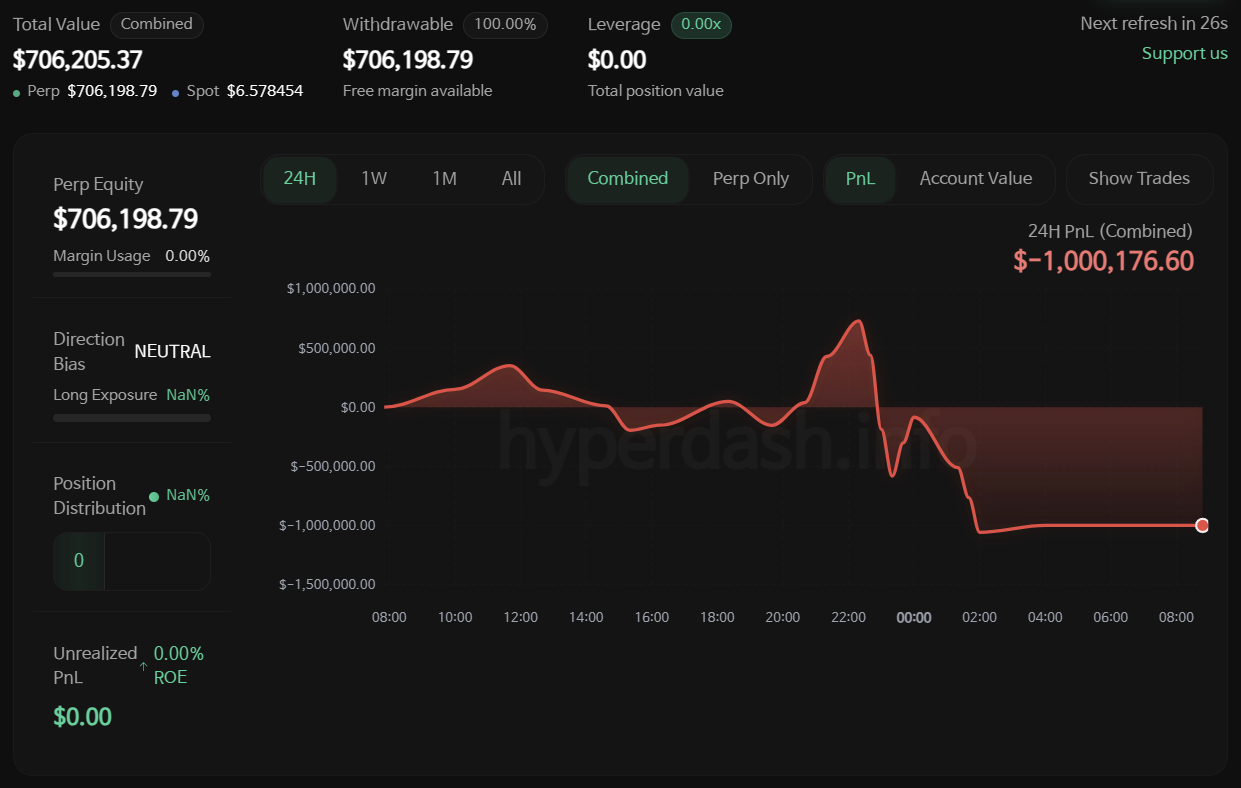The width and height of the screenshot is (1241, 788).
Task: Click the green Perp legend dot
Action: tap(17, 92)
